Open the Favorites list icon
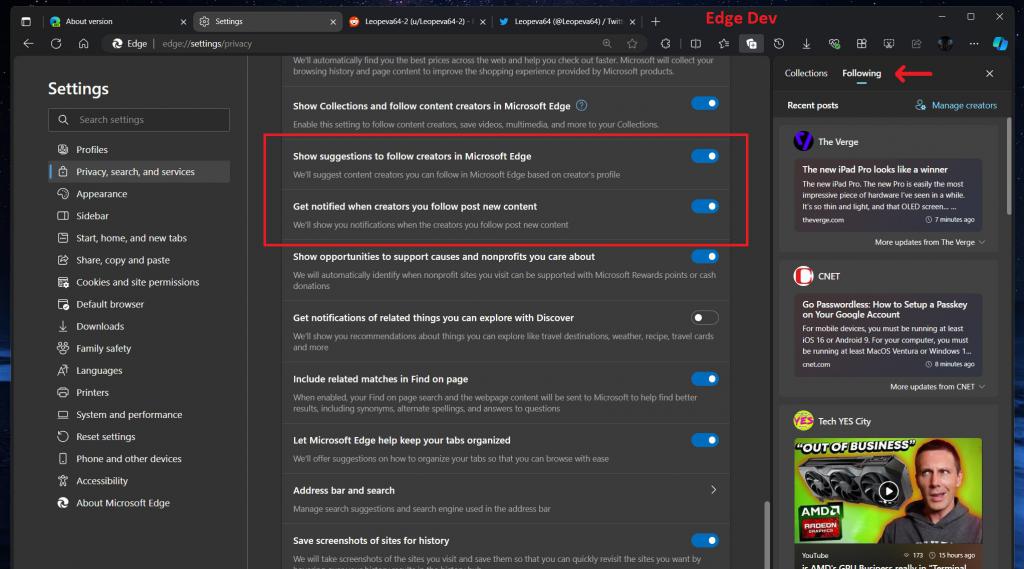1024x569 pixels. coord(723,44)
